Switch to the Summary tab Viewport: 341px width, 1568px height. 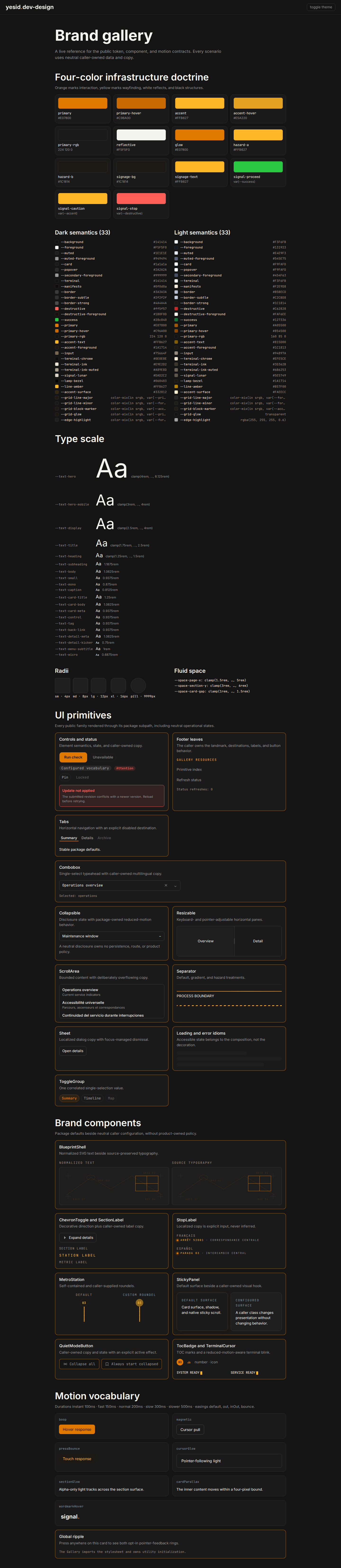(x=69, y=838)
